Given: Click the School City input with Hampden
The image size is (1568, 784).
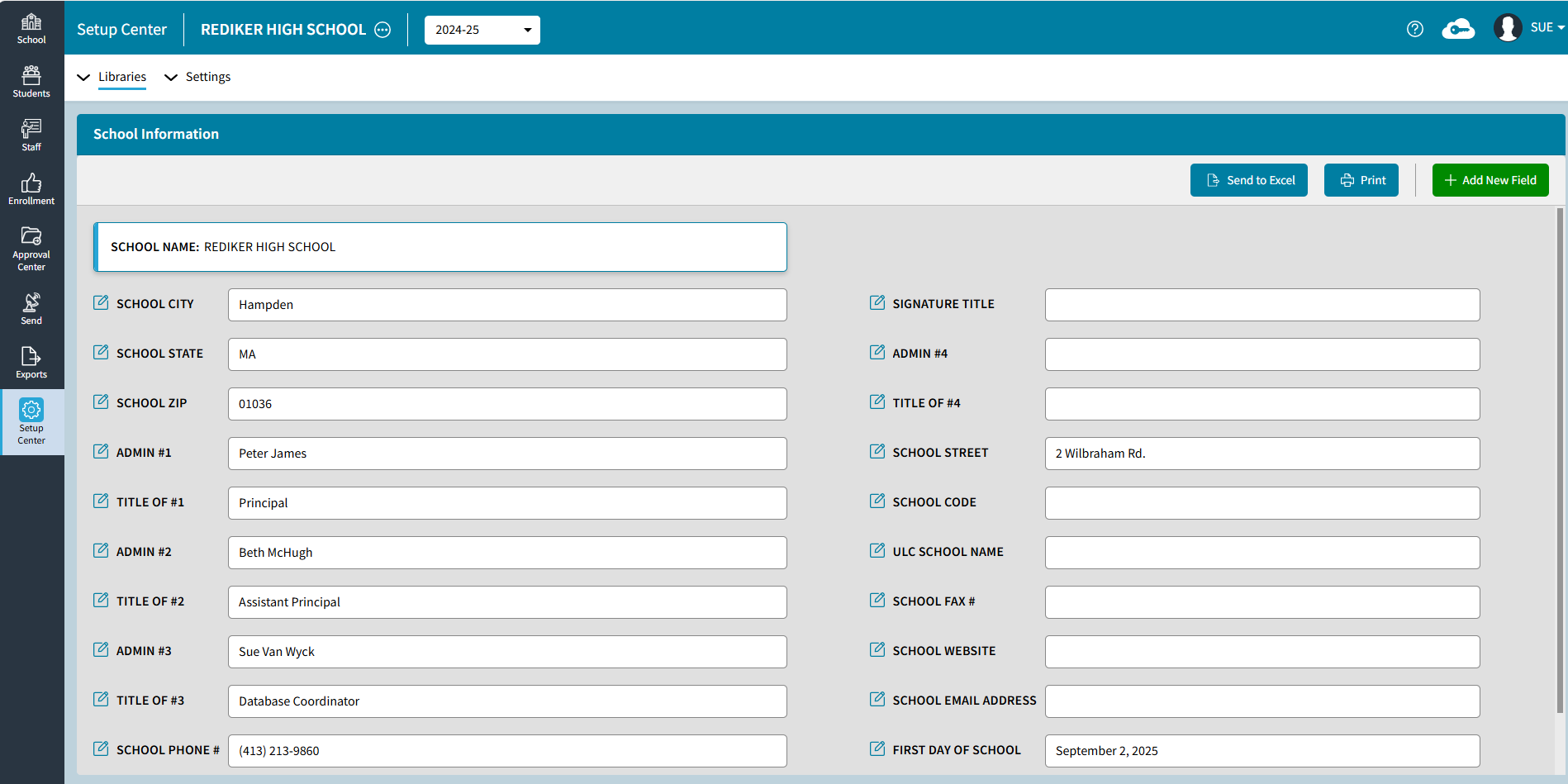Looking at the screenshot, I should [x=507, y=305].
